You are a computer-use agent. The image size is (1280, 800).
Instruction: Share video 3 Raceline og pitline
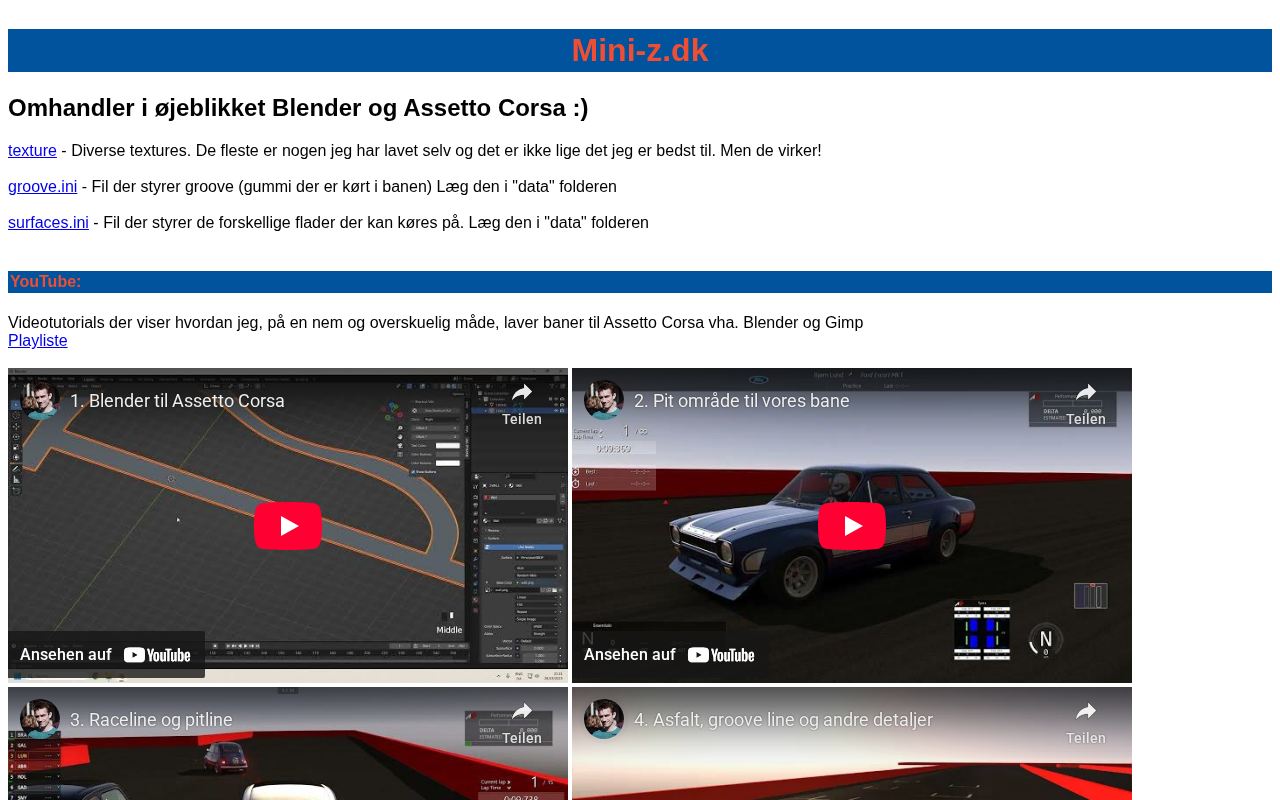pyautogui.click(x=522, y=720)
